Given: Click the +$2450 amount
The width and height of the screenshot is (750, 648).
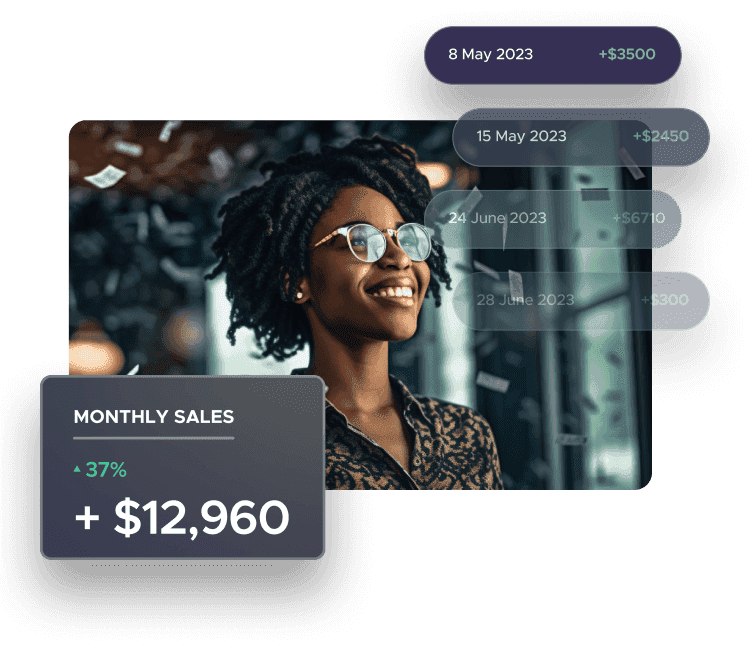Looking at the screenshot, I should (x=661, y=136).
